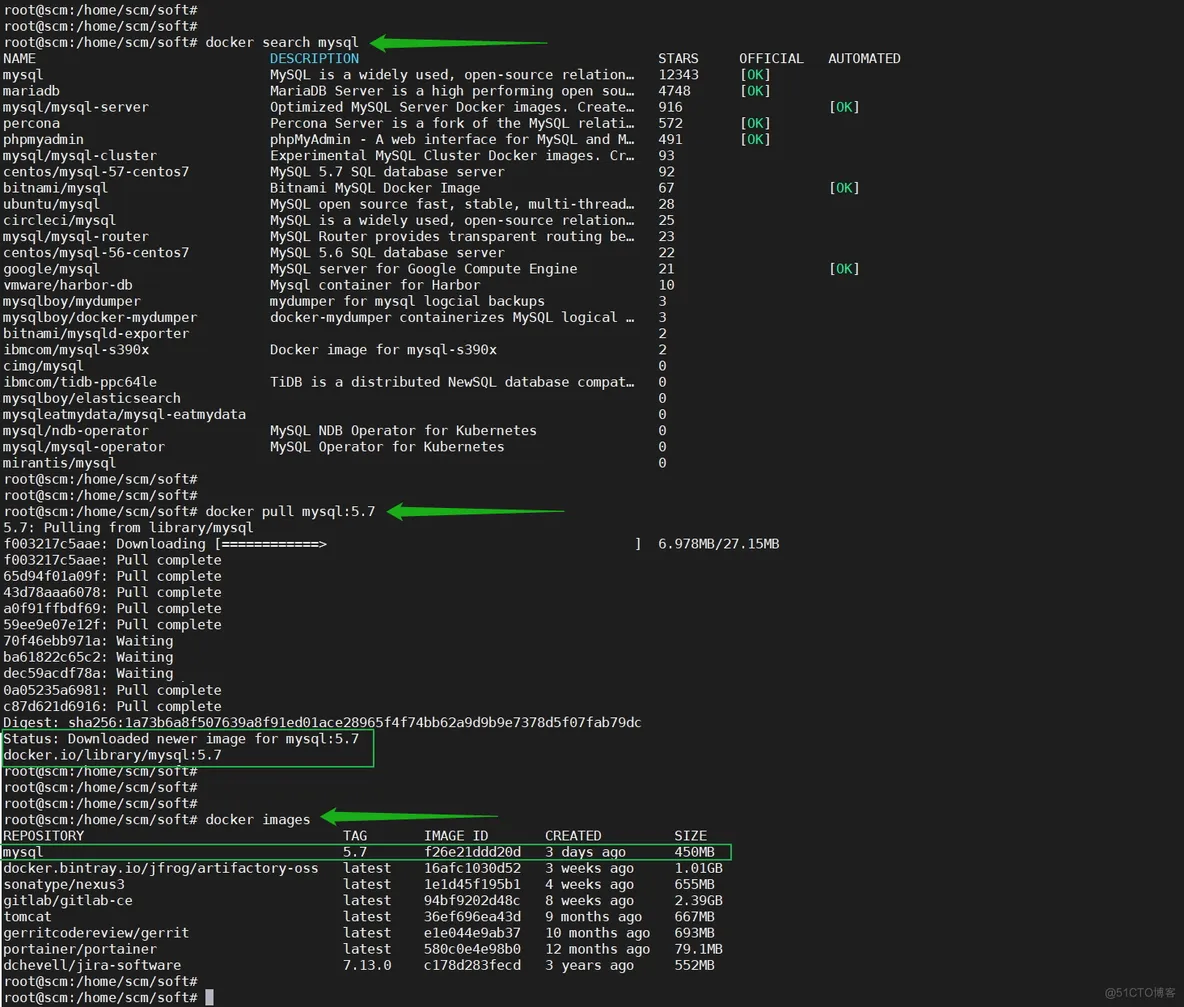Click layer '43d78aaa6078' pull line
This screenshot has height=1007, width=1184.
(x=113, y=593)
